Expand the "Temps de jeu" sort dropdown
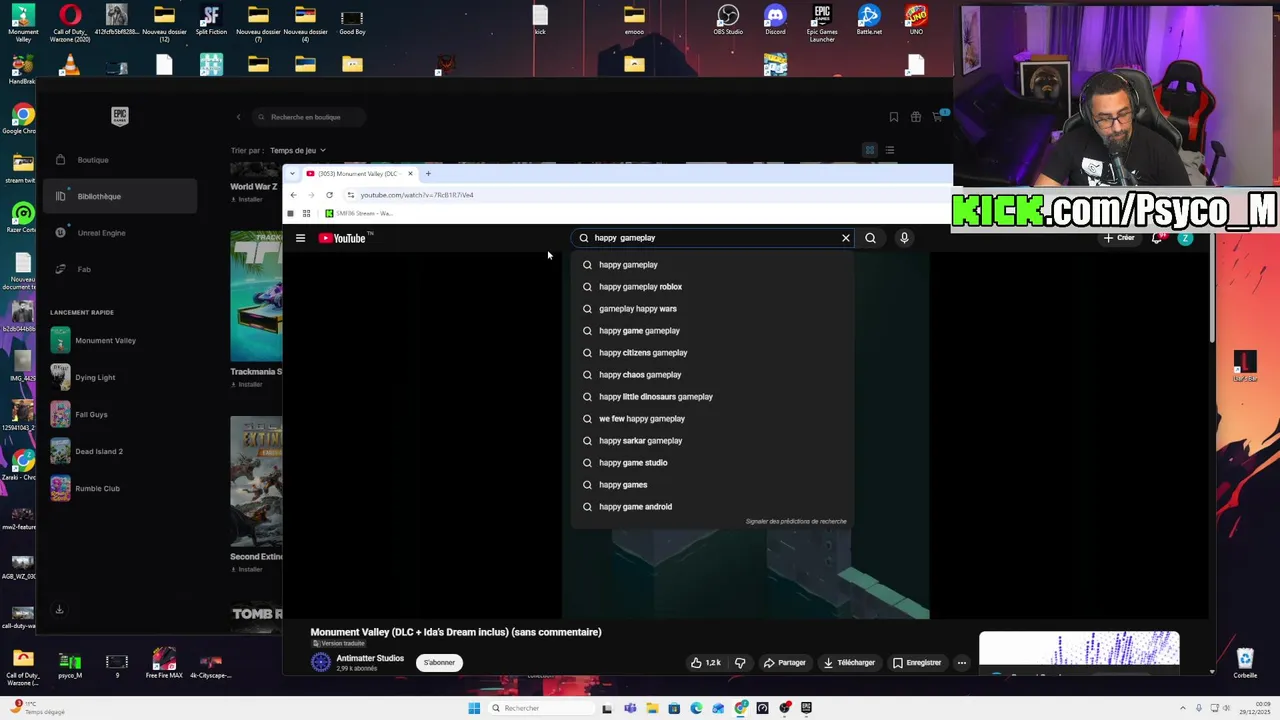This screenshot has width=1280, height=720. 298,151
